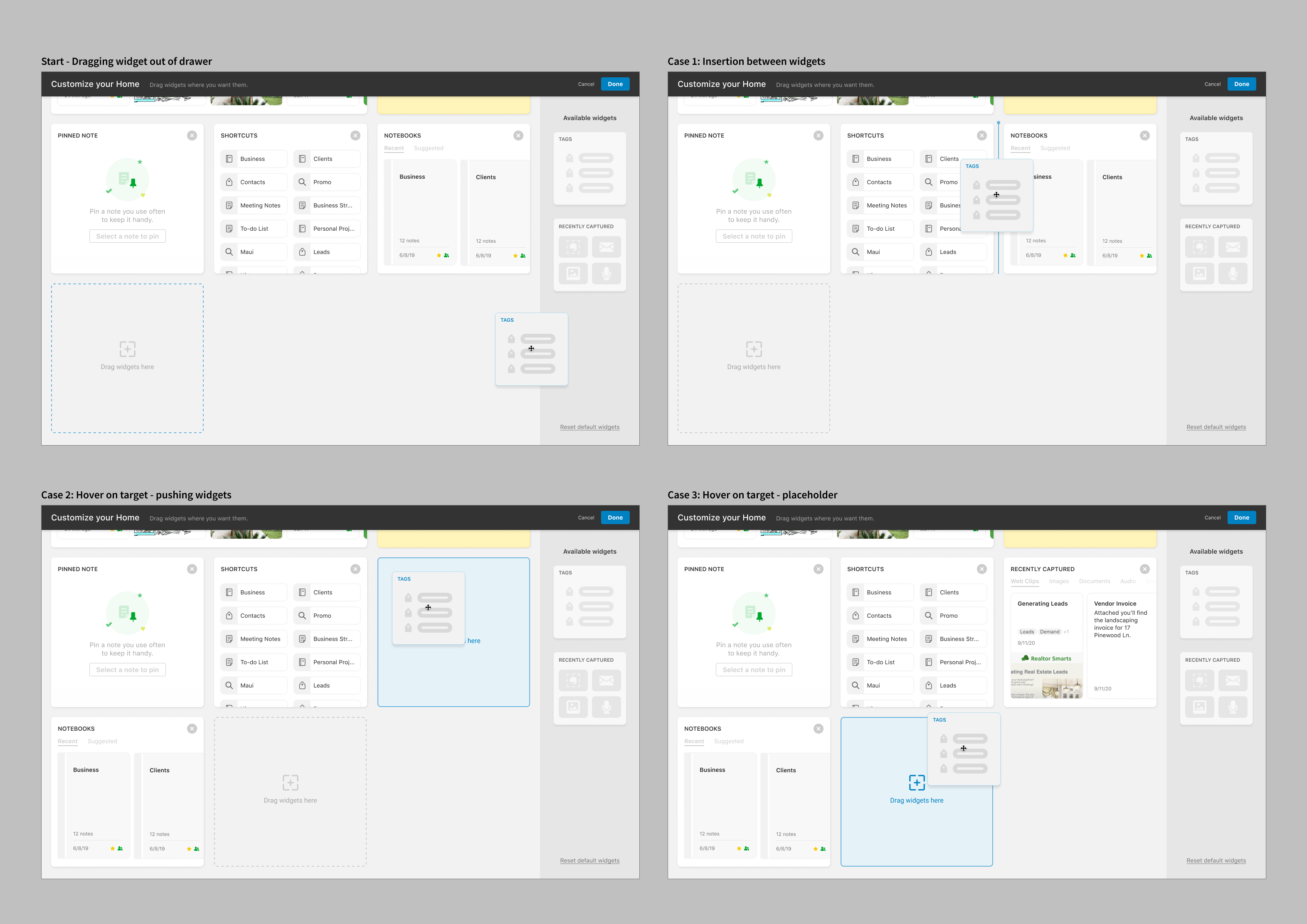Remove the Pinned Note widget in Case 1

(x=819, y=136)
